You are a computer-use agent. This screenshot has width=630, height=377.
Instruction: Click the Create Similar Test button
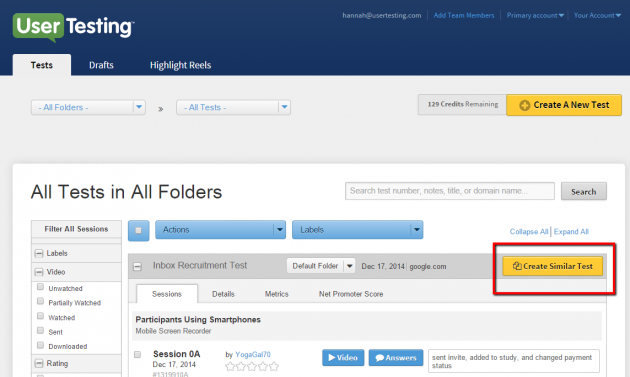coord(552,266)
